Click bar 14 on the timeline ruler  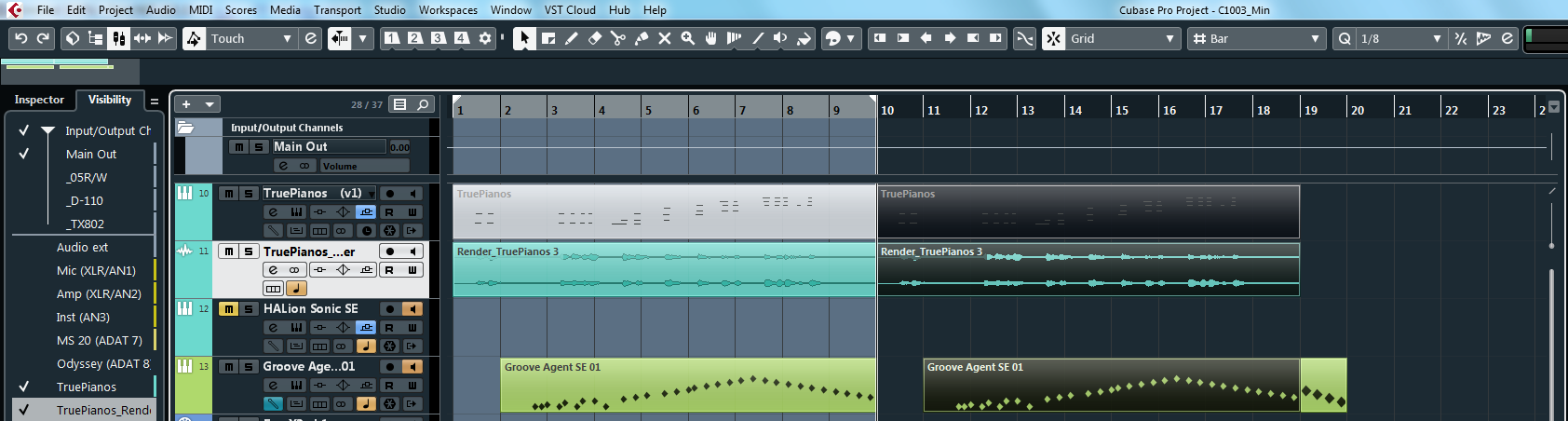[1075, 110]
